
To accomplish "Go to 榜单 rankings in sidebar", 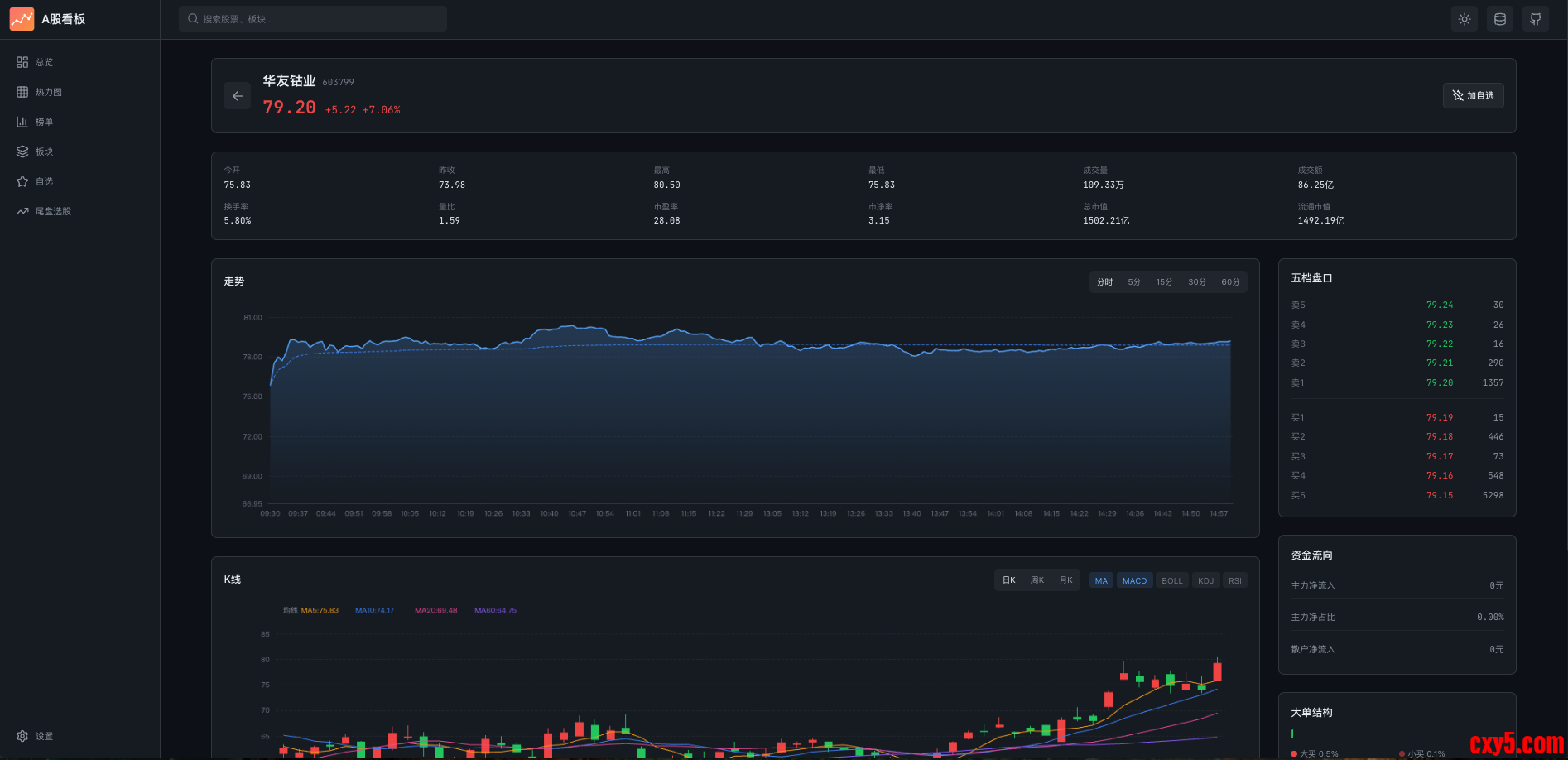I will [x=44, y=122].
